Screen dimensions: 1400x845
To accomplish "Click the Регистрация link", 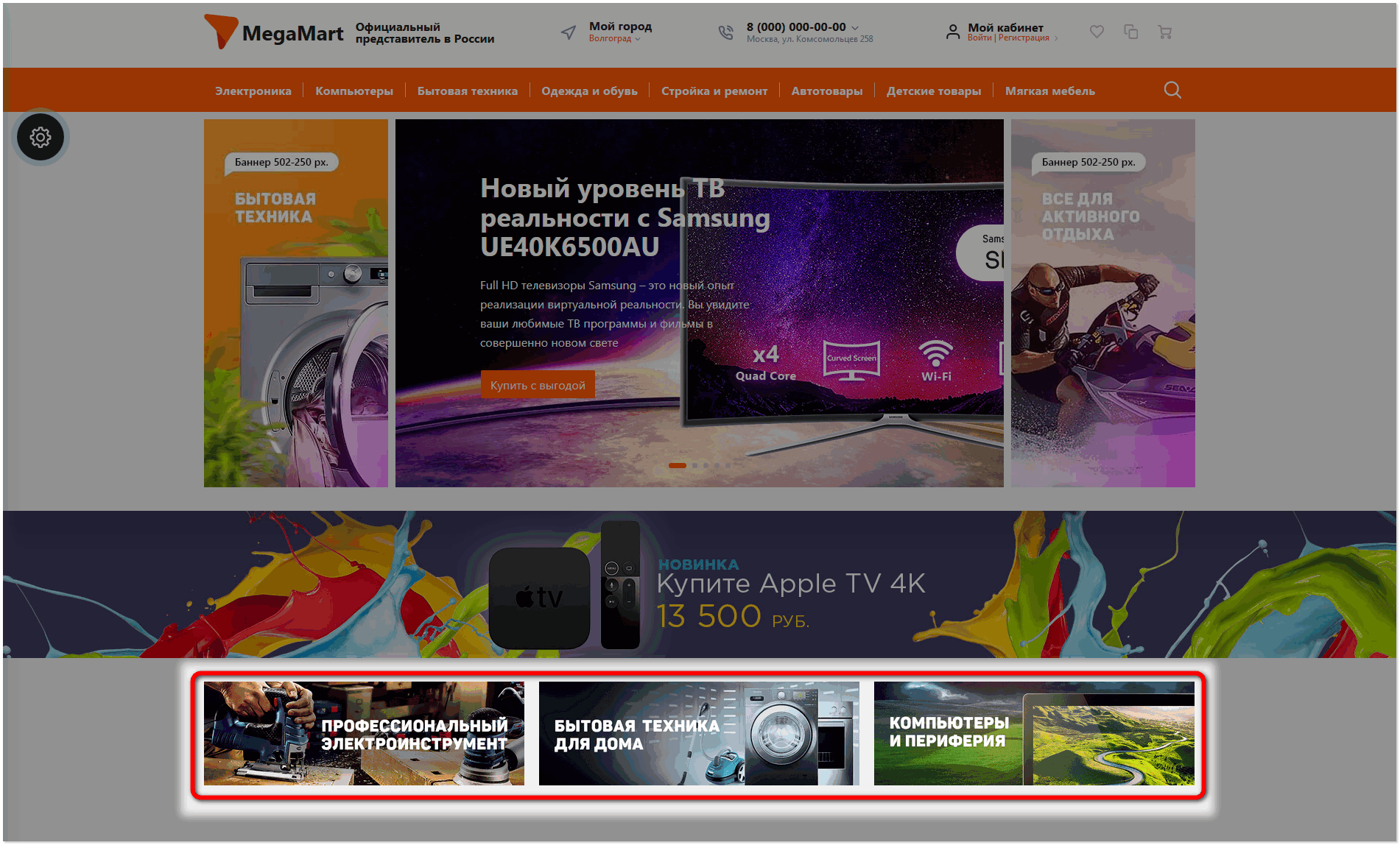I will [1024, 38].
